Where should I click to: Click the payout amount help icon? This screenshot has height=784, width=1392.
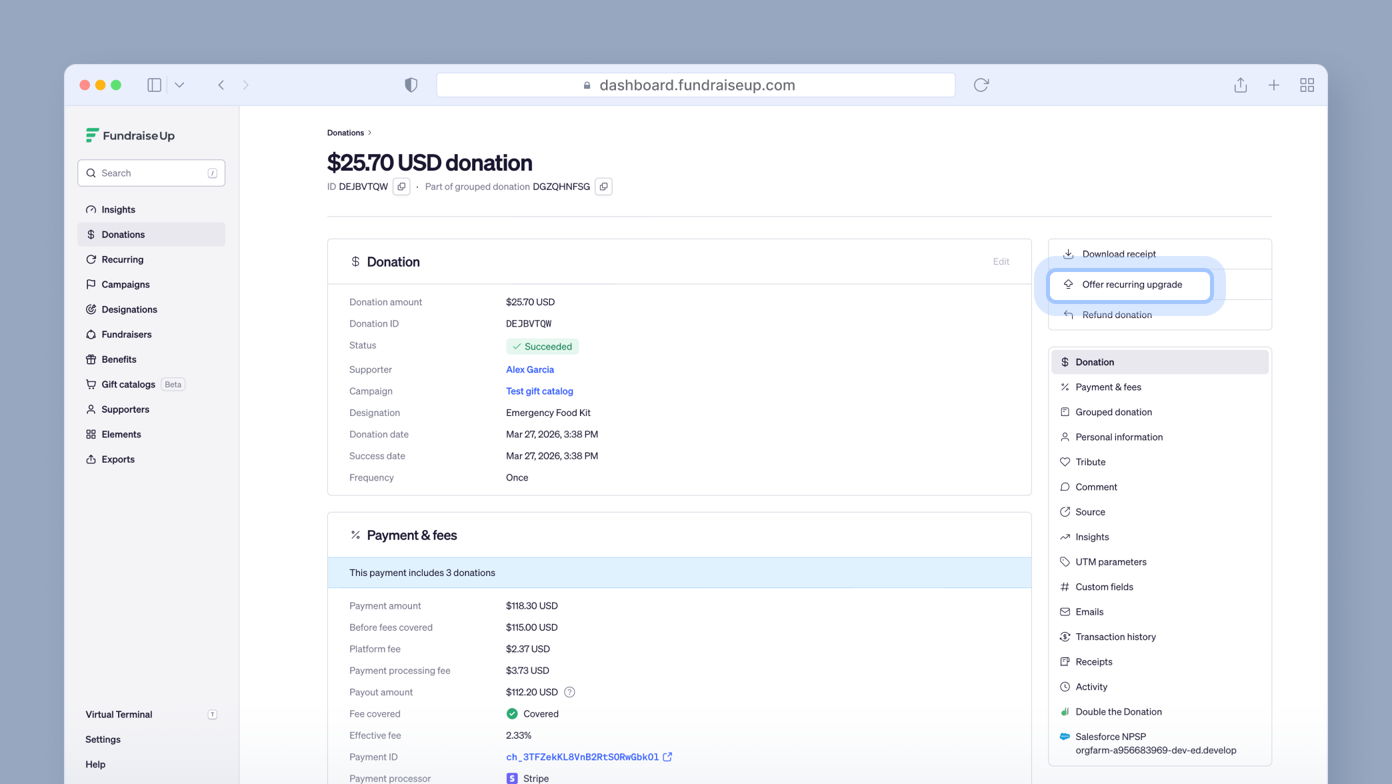tap(570, 692)
